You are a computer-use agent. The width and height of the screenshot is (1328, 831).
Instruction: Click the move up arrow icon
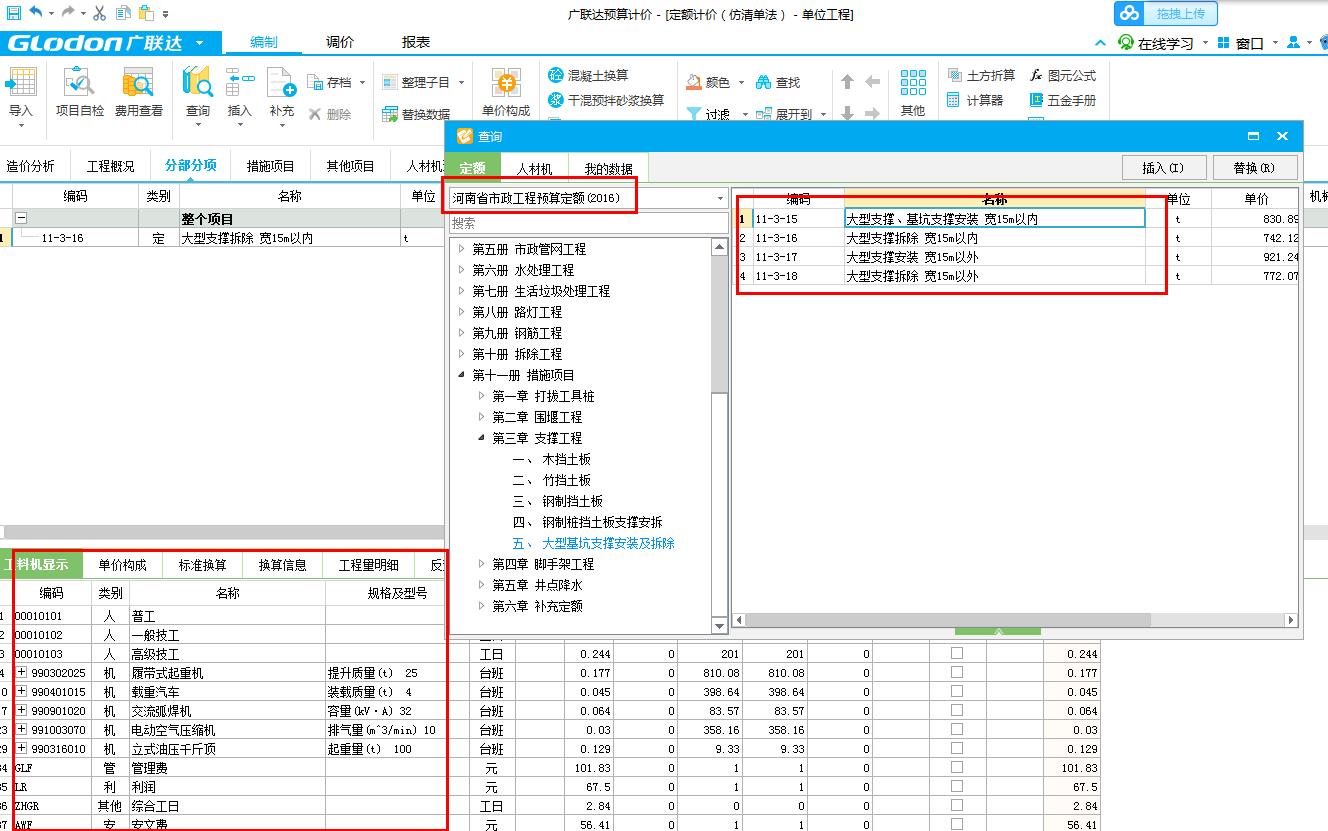click(x=848, y=82)
